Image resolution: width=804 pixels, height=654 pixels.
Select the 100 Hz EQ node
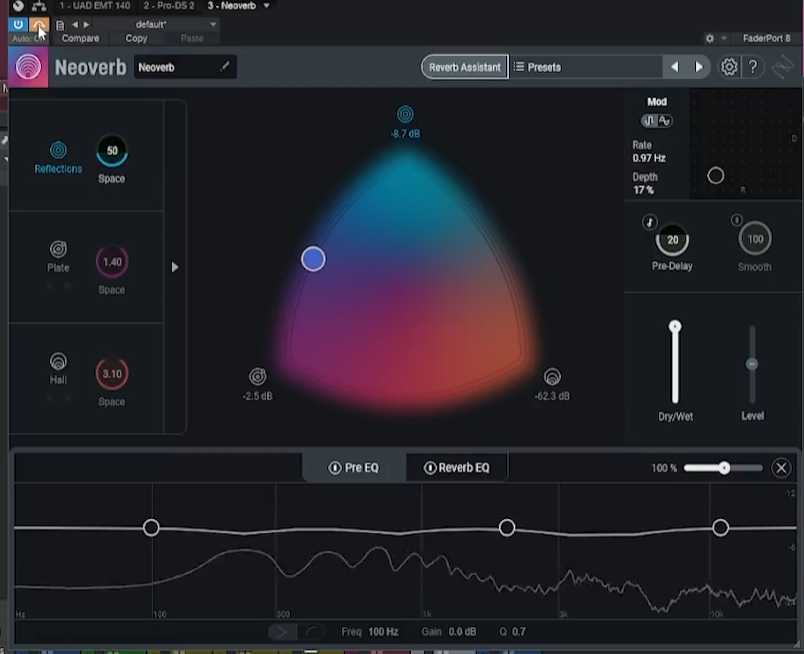tap(151, 527)
